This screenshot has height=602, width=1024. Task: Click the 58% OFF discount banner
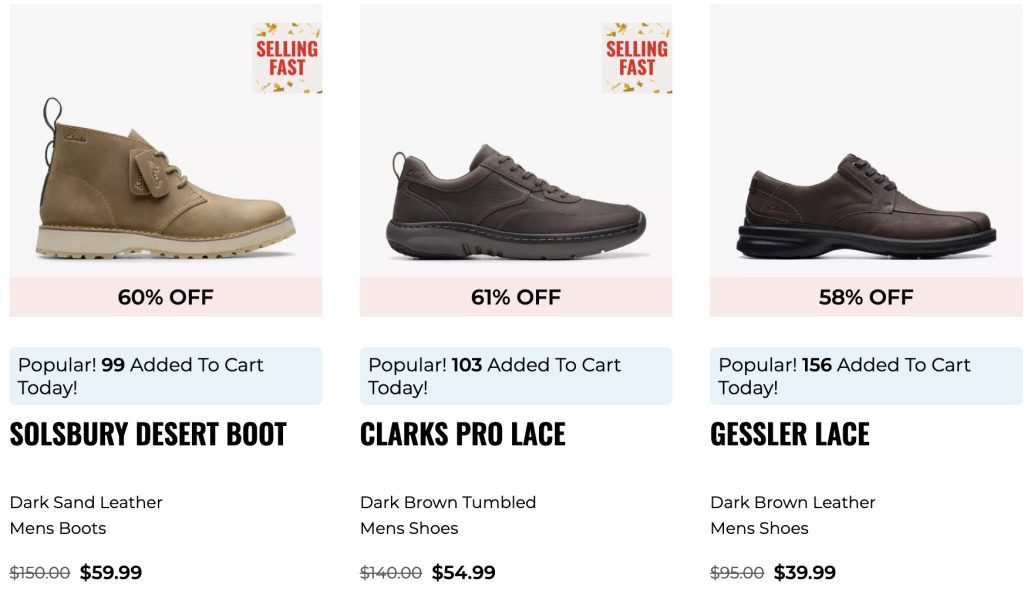866,297
